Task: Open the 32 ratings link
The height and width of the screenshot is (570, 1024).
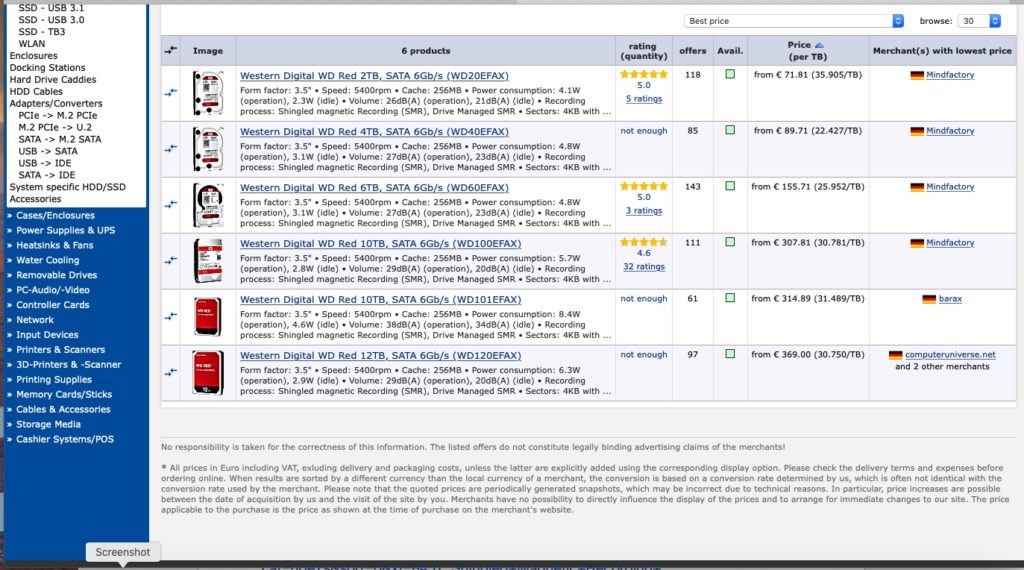Action: tap(644, 266)
